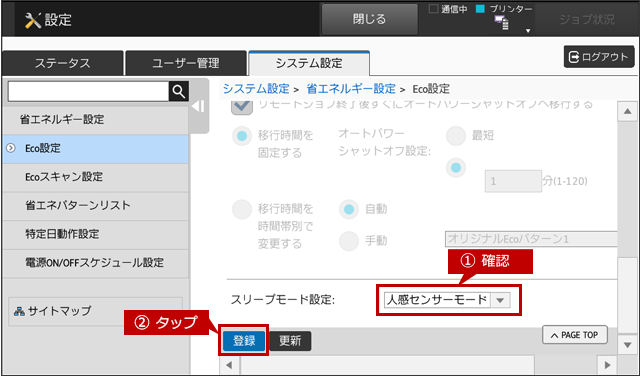Select システム設定 tab
This screenshot has width=640, height=376.
click(x=309, y=63)
